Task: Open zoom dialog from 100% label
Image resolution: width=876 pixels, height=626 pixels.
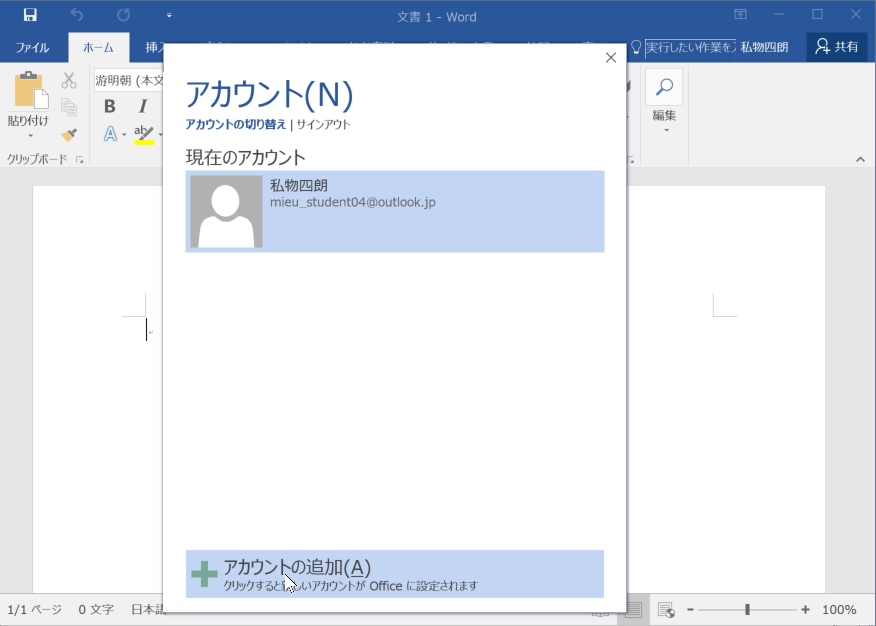Action: 839,609
